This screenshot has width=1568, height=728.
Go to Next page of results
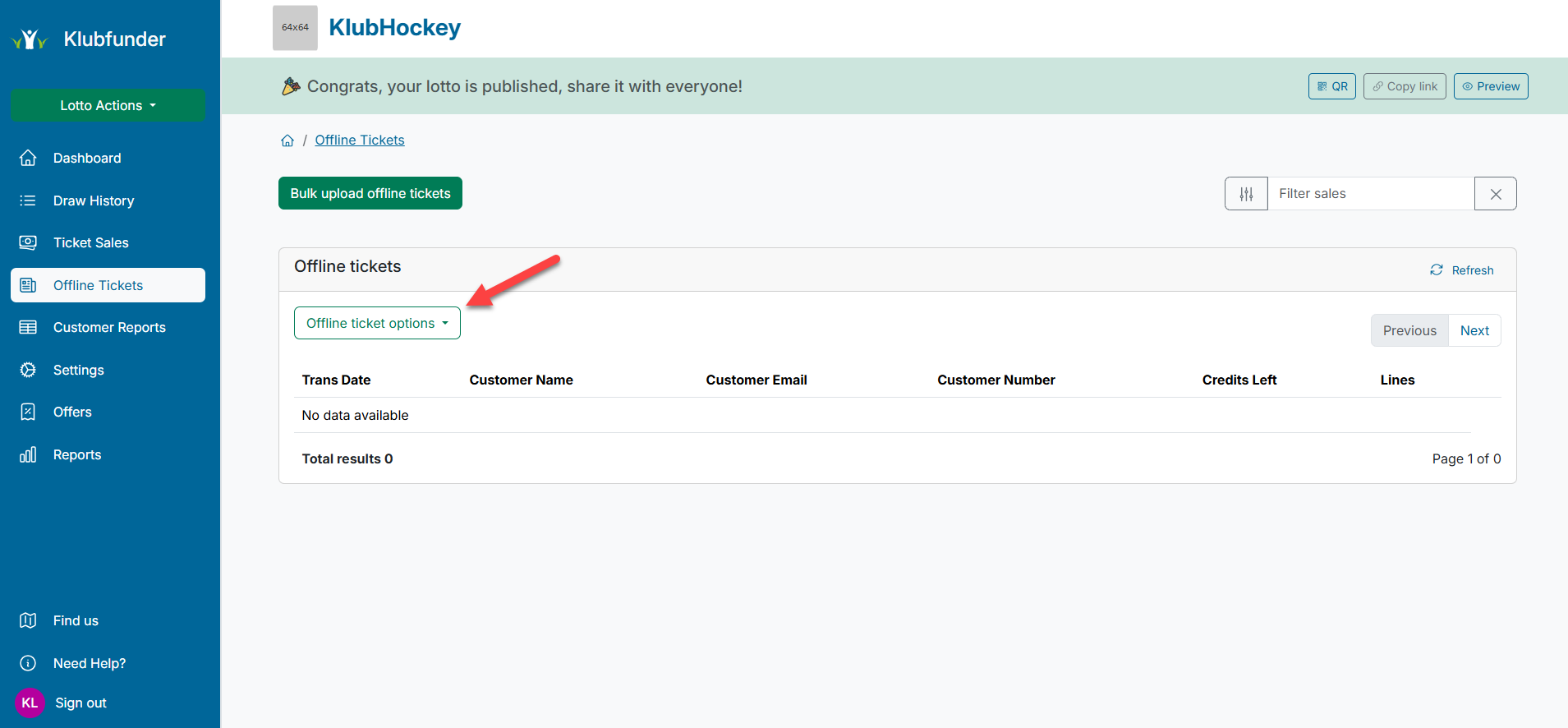click(1474, 330)
